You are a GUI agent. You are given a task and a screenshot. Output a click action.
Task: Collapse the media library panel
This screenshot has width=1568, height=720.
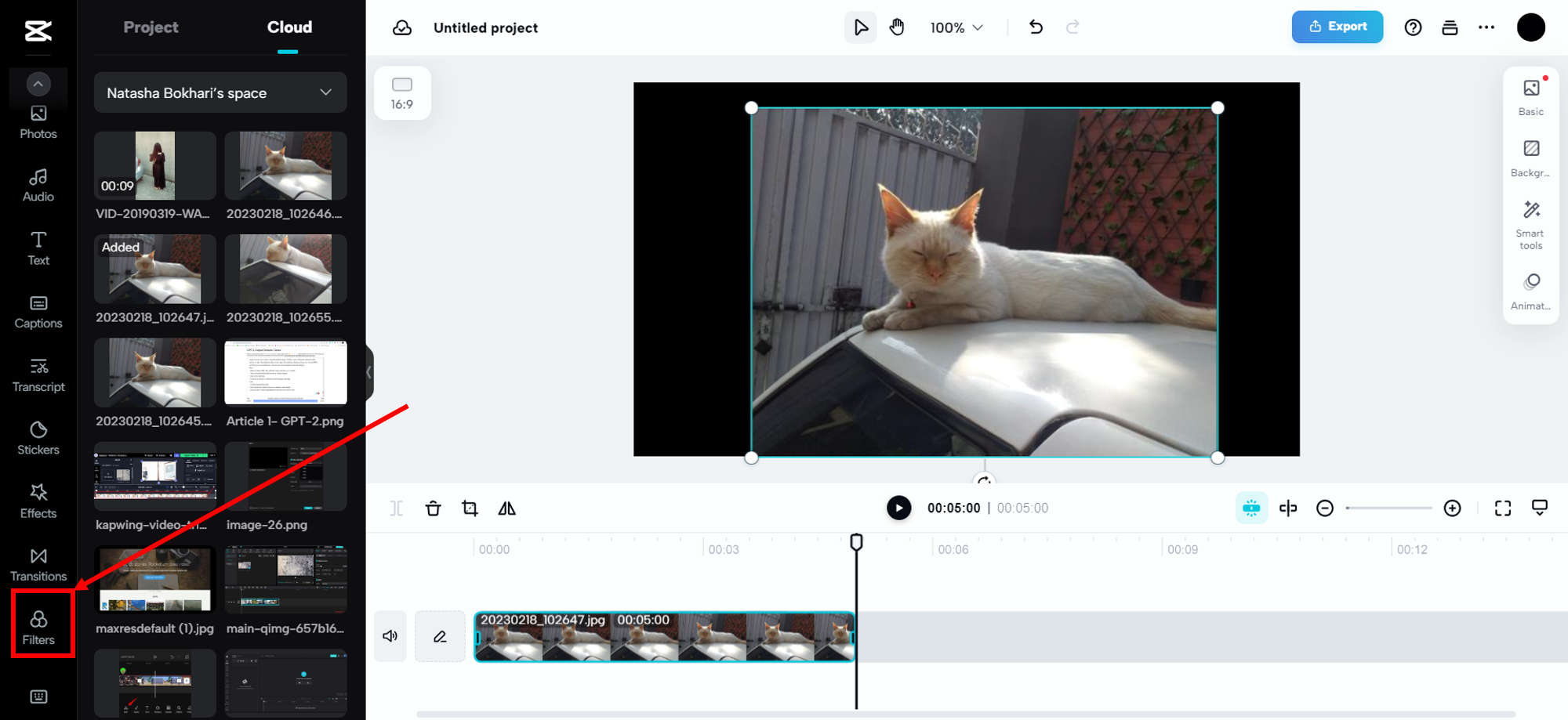(x=367, y=374)
